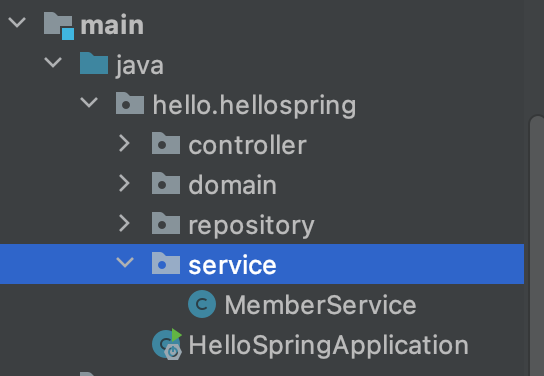Collapse the java folder chevron
Image resolution: width=544 pixels, height=376 pixels.
click(53, 62)
